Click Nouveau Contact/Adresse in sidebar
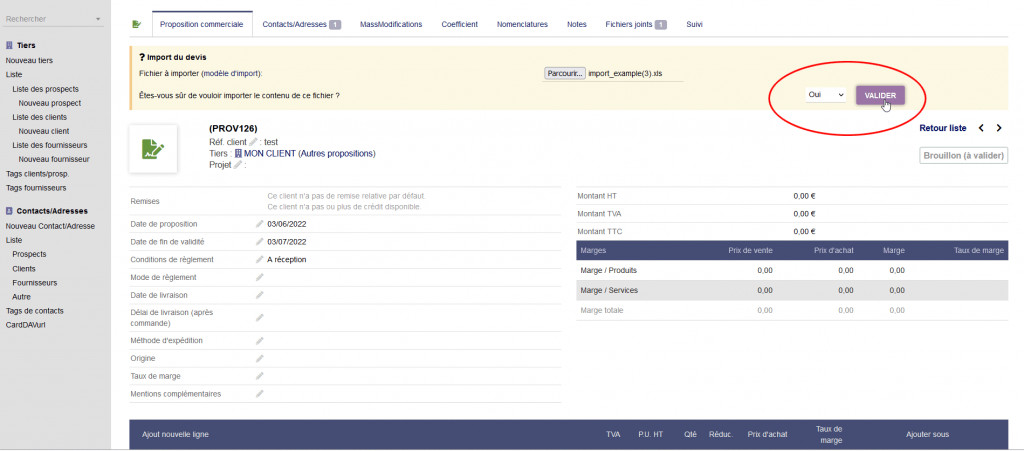This screenshot has height=451, width=1024. pos(50,226)
